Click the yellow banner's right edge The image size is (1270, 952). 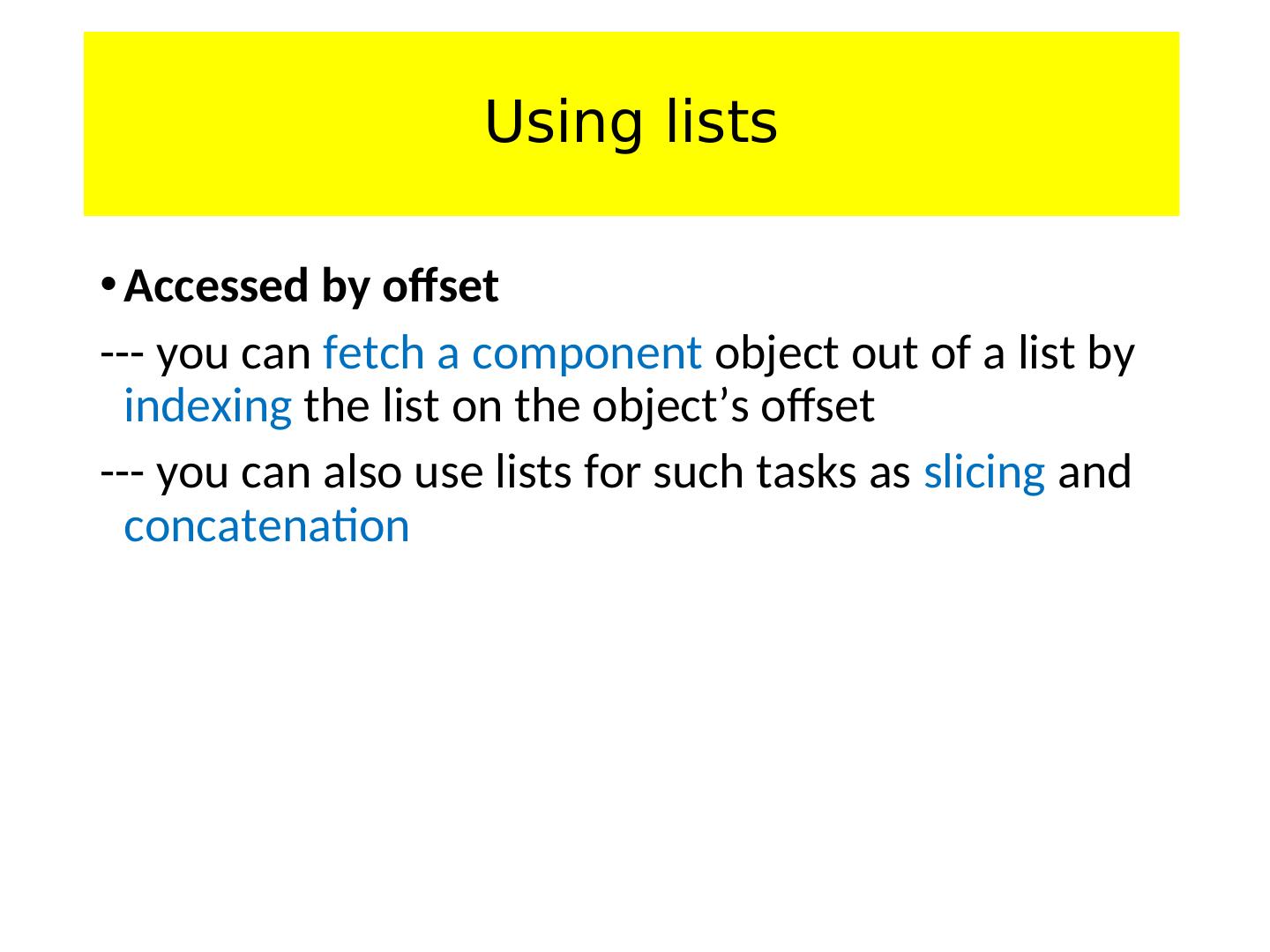click(1176, 123)
